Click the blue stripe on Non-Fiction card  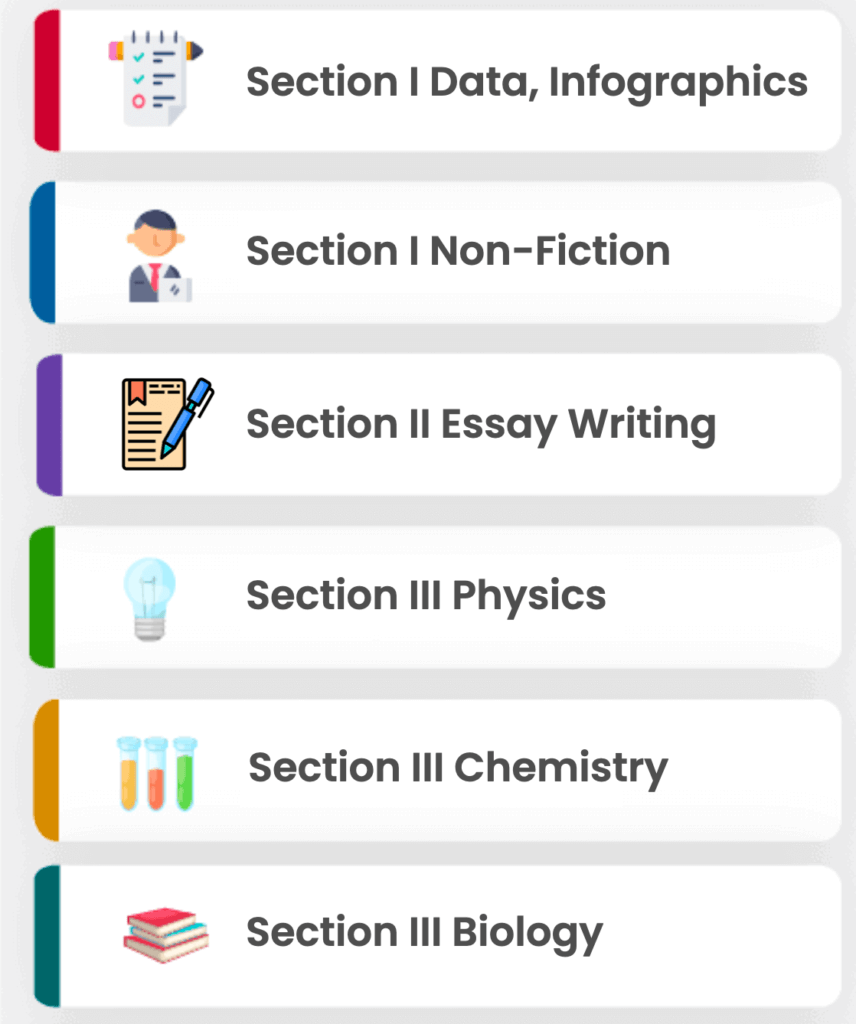43,252
